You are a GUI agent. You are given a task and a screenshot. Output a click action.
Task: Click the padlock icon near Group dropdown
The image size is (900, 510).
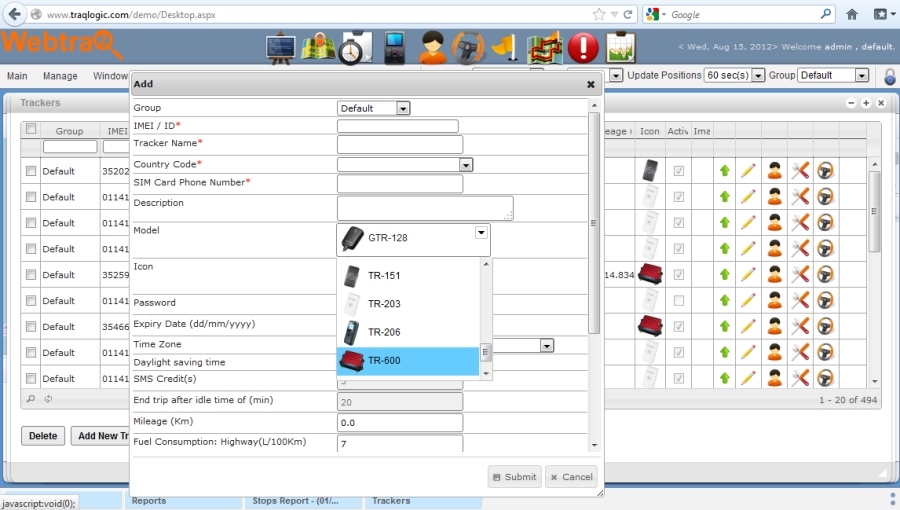pos(890,77)
